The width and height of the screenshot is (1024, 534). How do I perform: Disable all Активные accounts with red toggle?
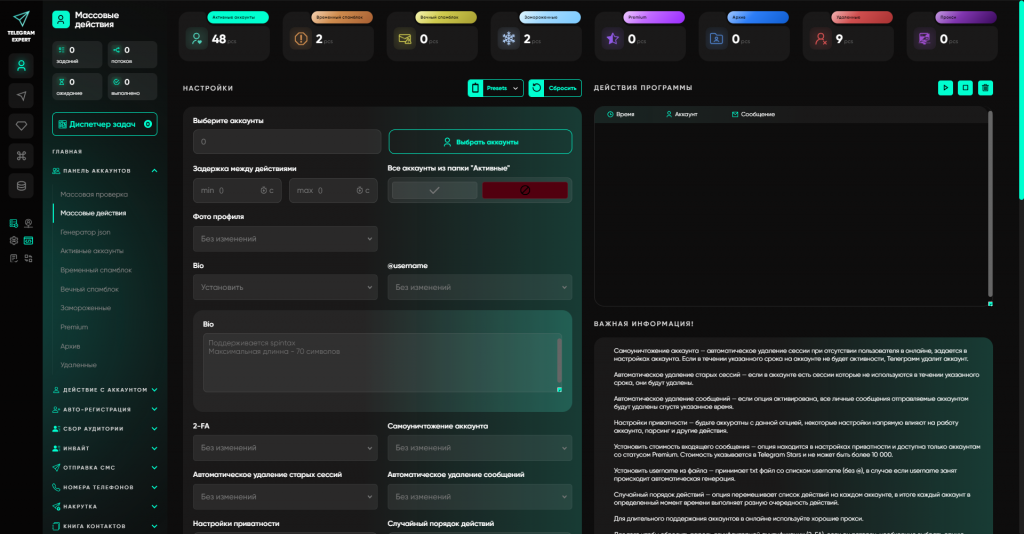[x=524, y=190]
